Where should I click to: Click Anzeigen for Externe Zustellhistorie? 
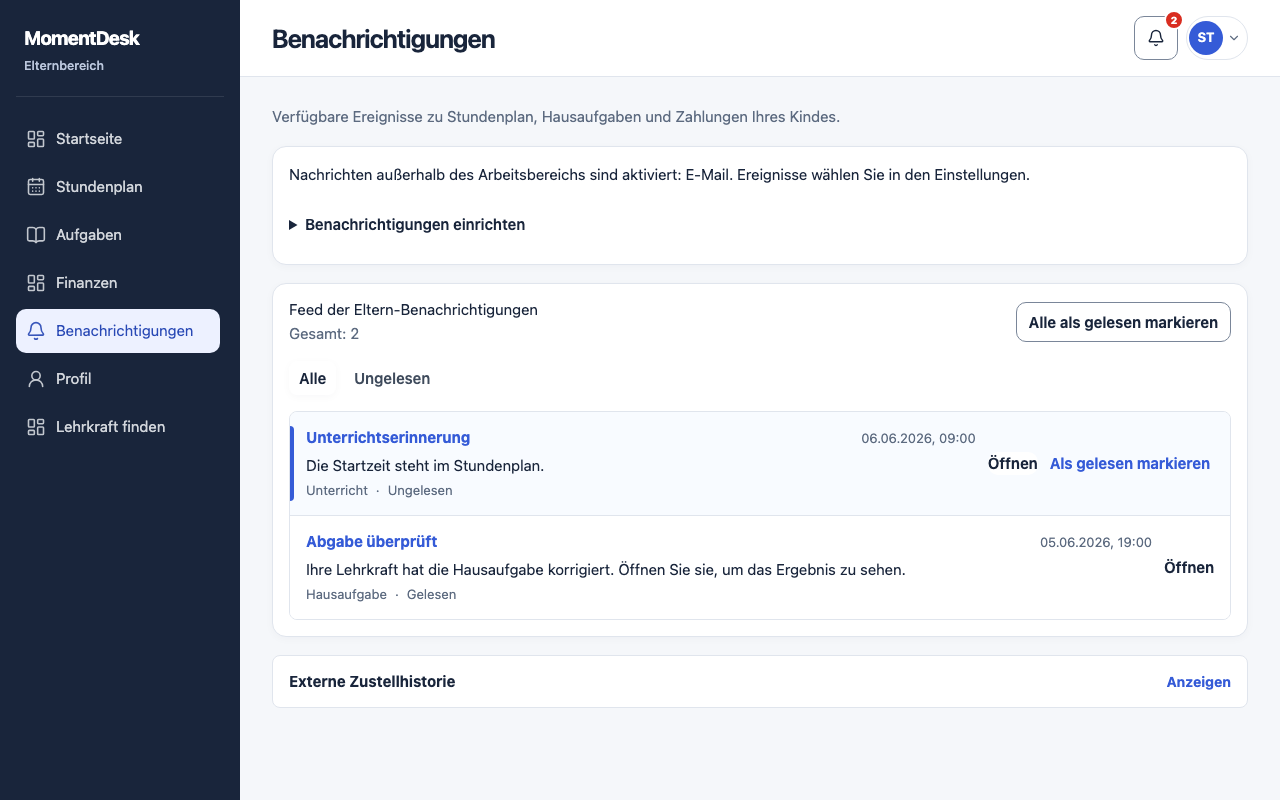pyautogui.click(x=1199, y=682)
